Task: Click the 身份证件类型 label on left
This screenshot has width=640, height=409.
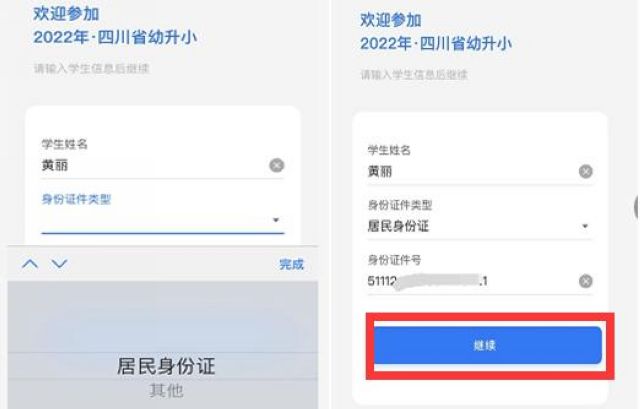Action: point(76,199)
